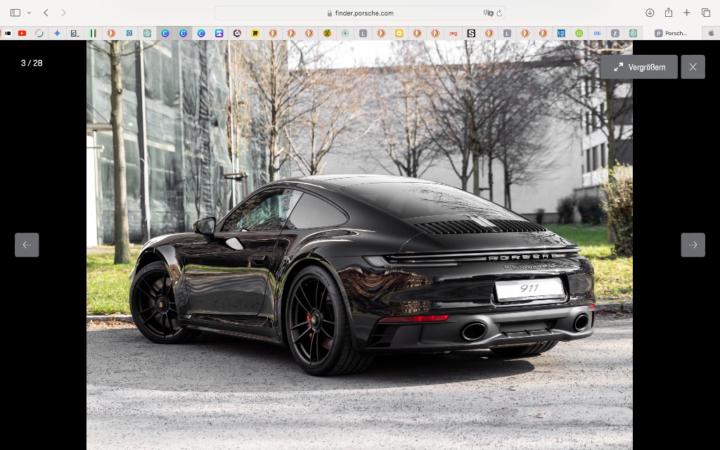This screenshot has height=450, width=720.
Task: Reload the current page
Action: 499,13
